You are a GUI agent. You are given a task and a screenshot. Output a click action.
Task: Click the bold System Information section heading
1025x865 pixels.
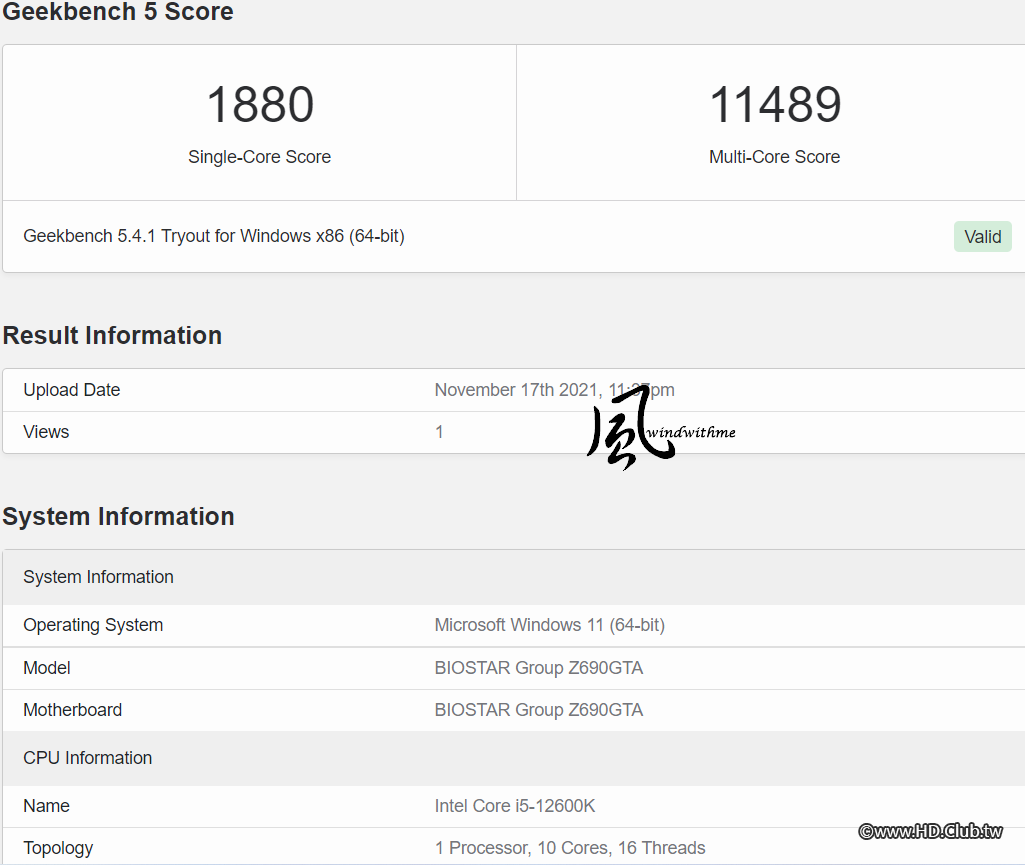pyautogui.click(x=118, y=517)
